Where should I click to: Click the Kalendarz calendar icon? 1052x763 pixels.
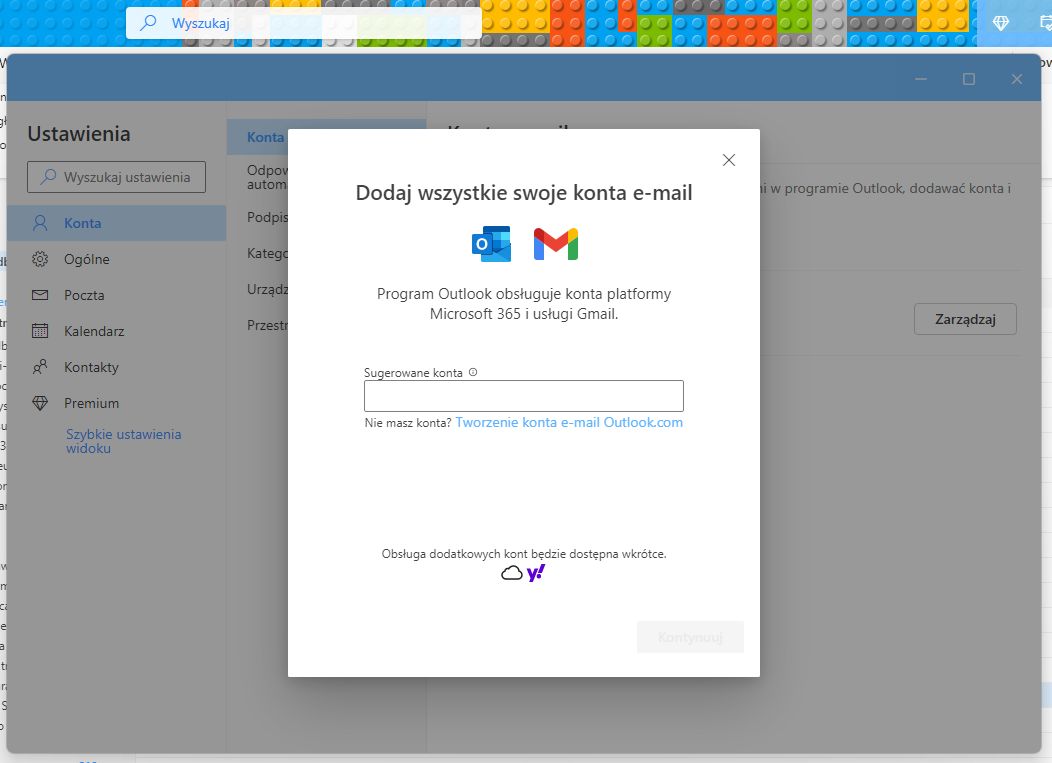point(40,331)
